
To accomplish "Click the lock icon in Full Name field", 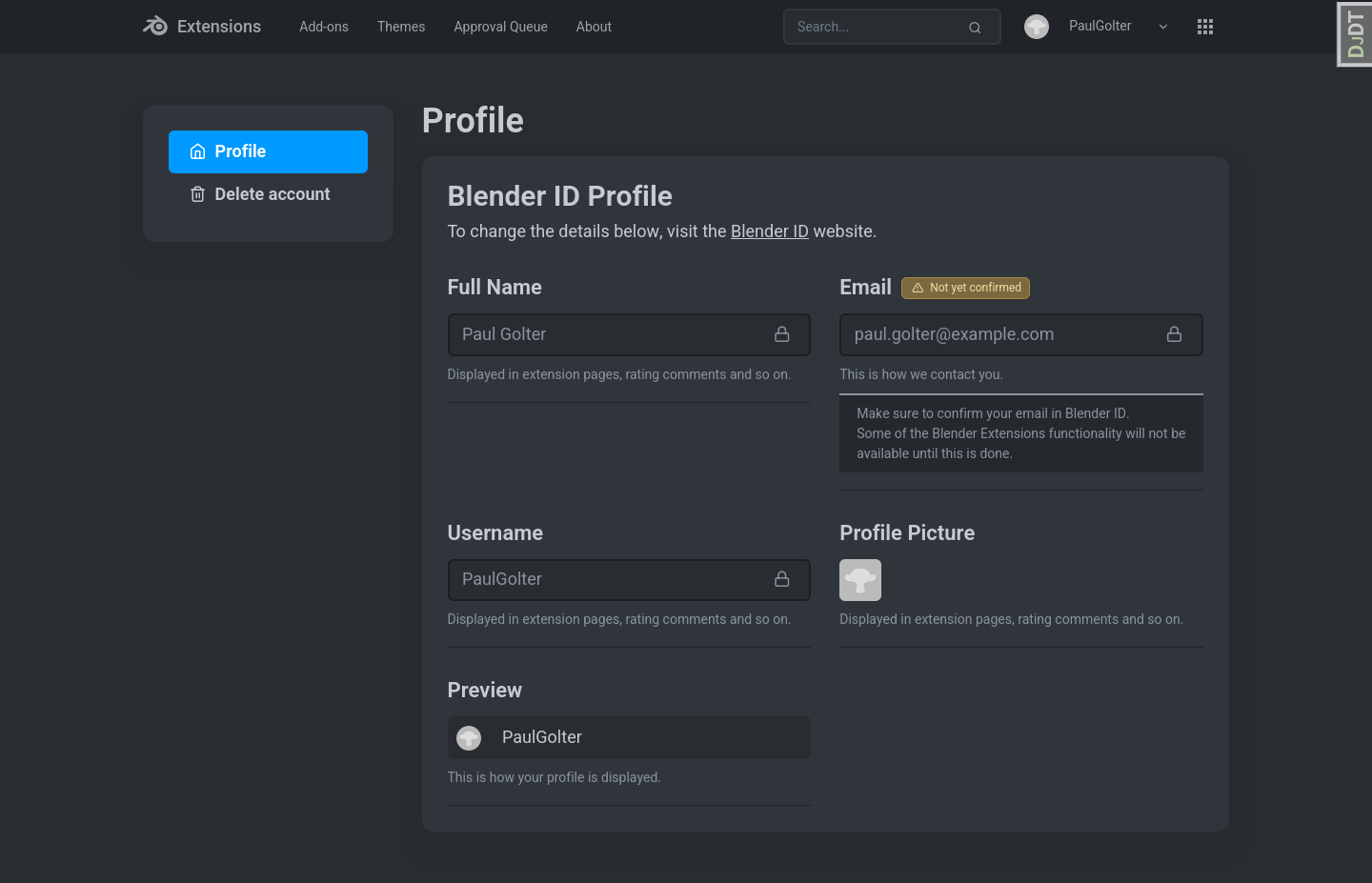I will [782, 334].
